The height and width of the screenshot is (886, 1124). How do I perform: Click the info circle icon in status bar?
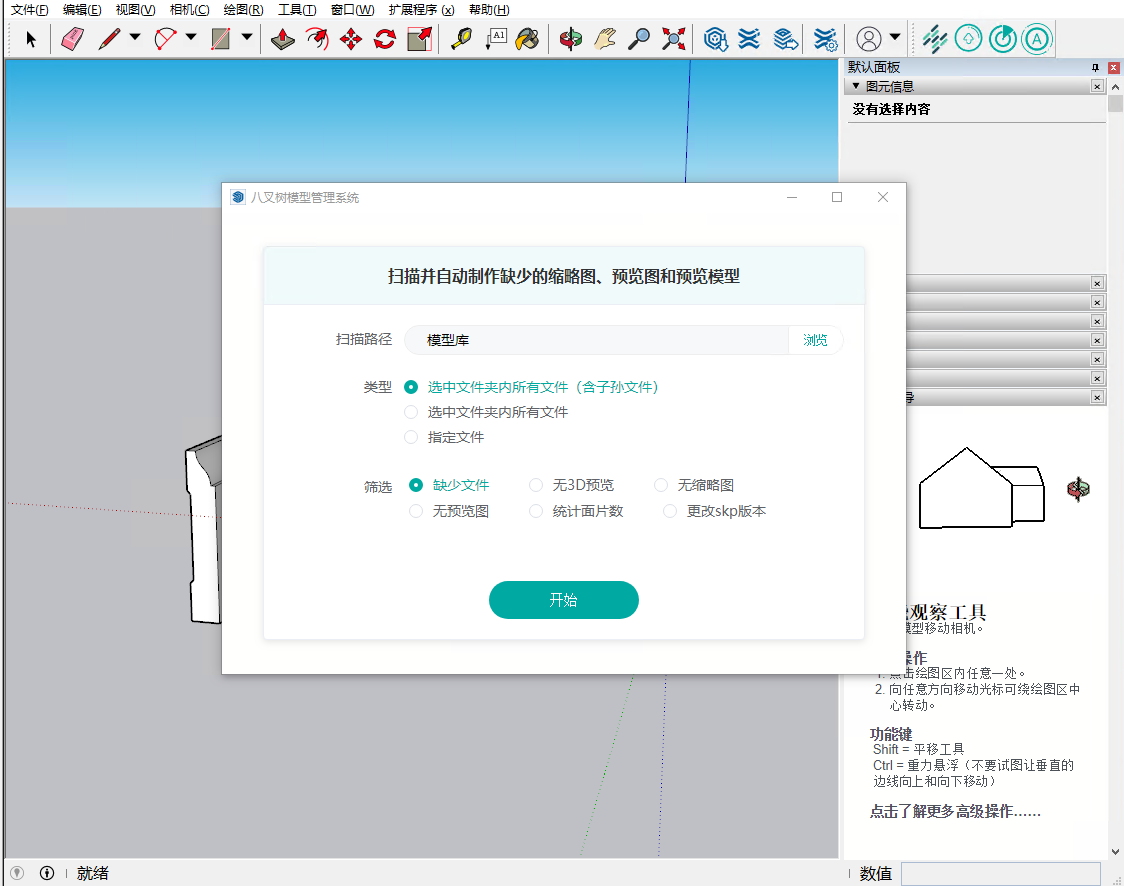[x=47, y=872]
